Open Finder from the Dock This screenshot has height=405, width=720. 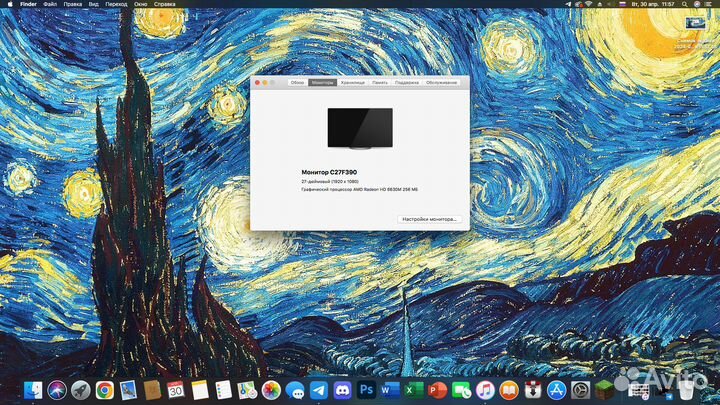(x=33, y=390)
